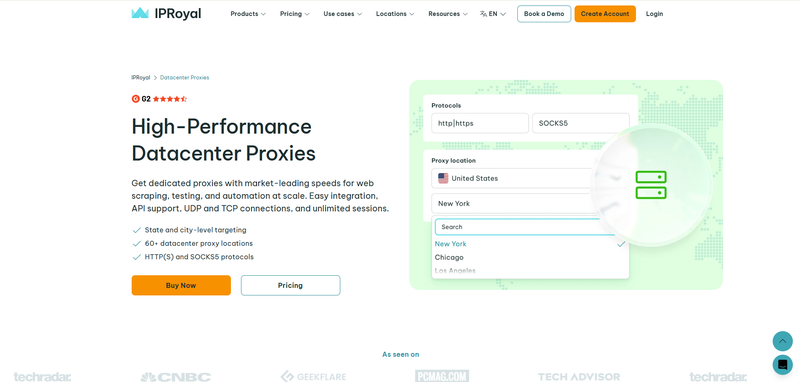Click the CNBC logo
The height and width of the screenshot is (382, 800).
[x=176, y=377]
